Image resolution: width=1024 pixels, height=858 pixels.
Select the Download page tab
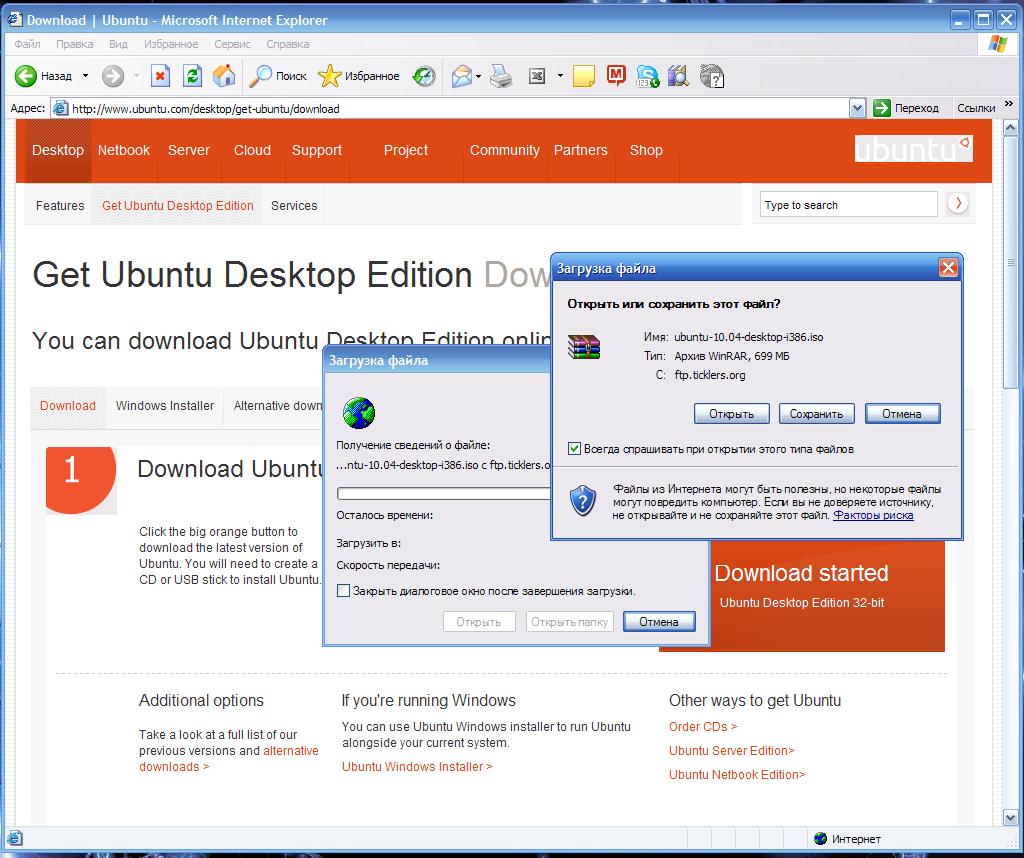tap(68, 405)
